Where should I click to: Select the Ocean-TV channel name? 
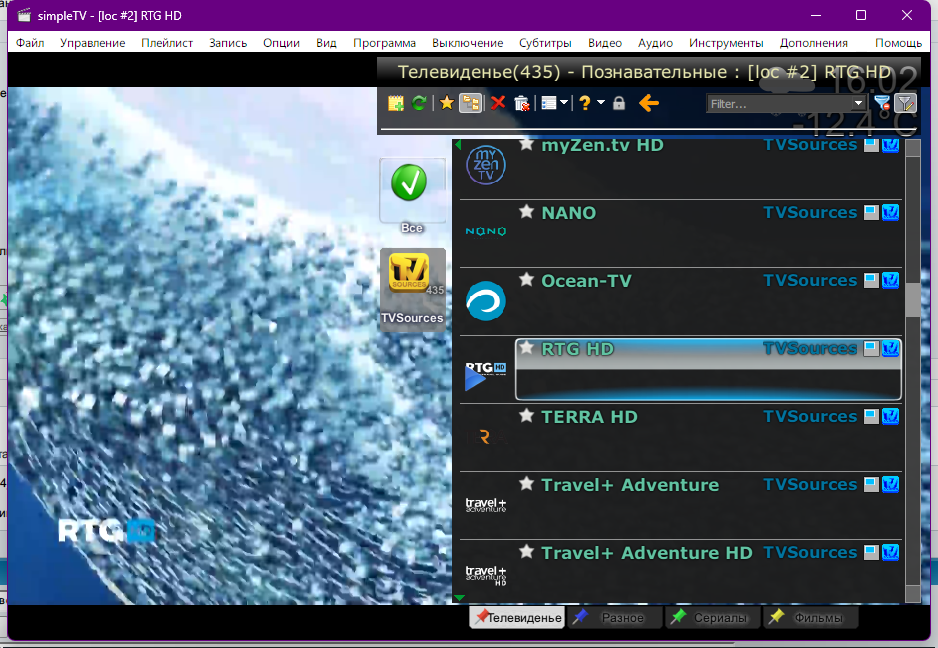click(586, 281)
